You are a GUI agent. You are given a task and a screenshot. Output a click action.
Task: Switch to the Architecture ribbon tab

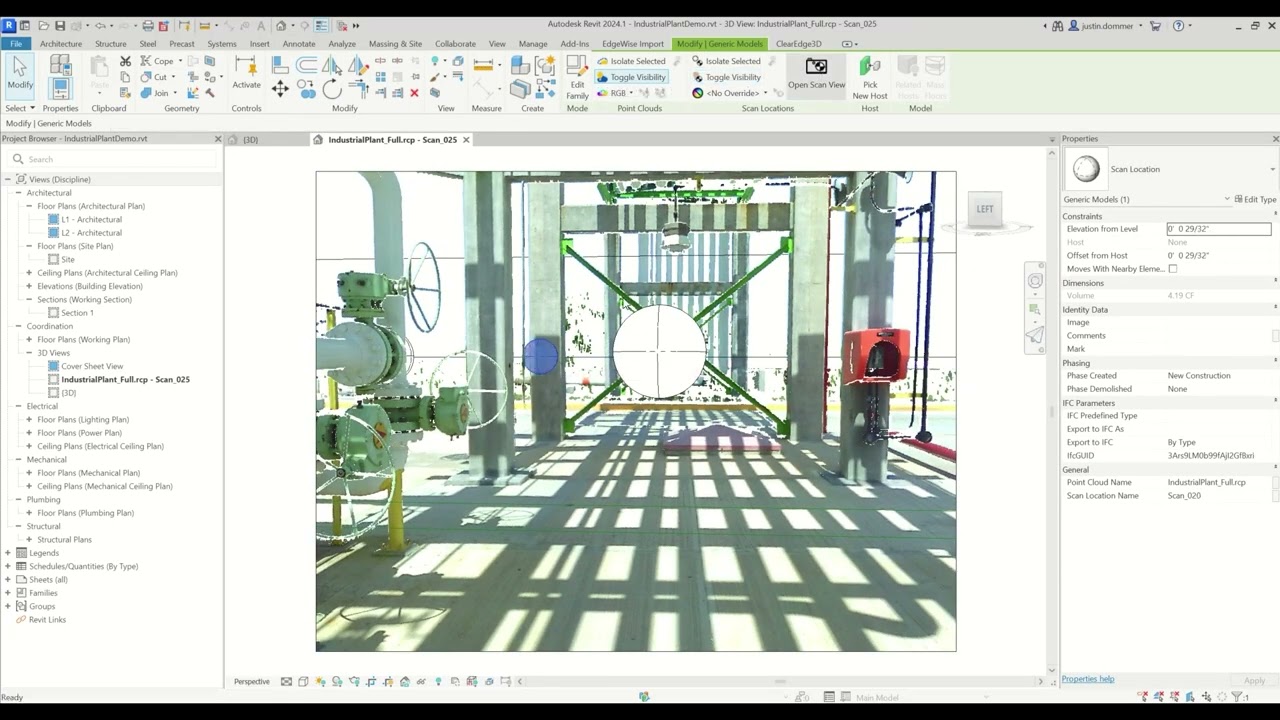[x=61, y=44]
